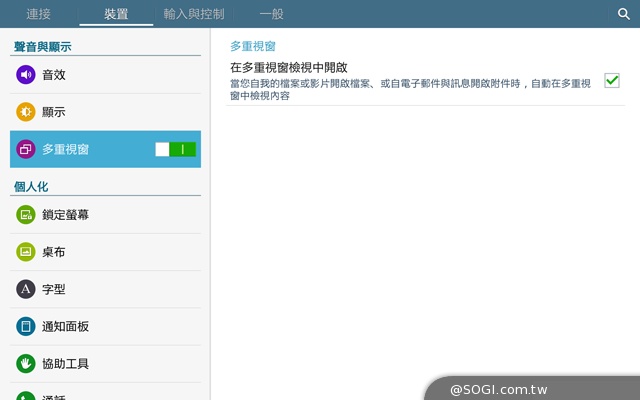The width and height of the screenshot is (640, 400).
Task: Select the 多重視窗 multi-window icon
Action: (x=26, y=150)
